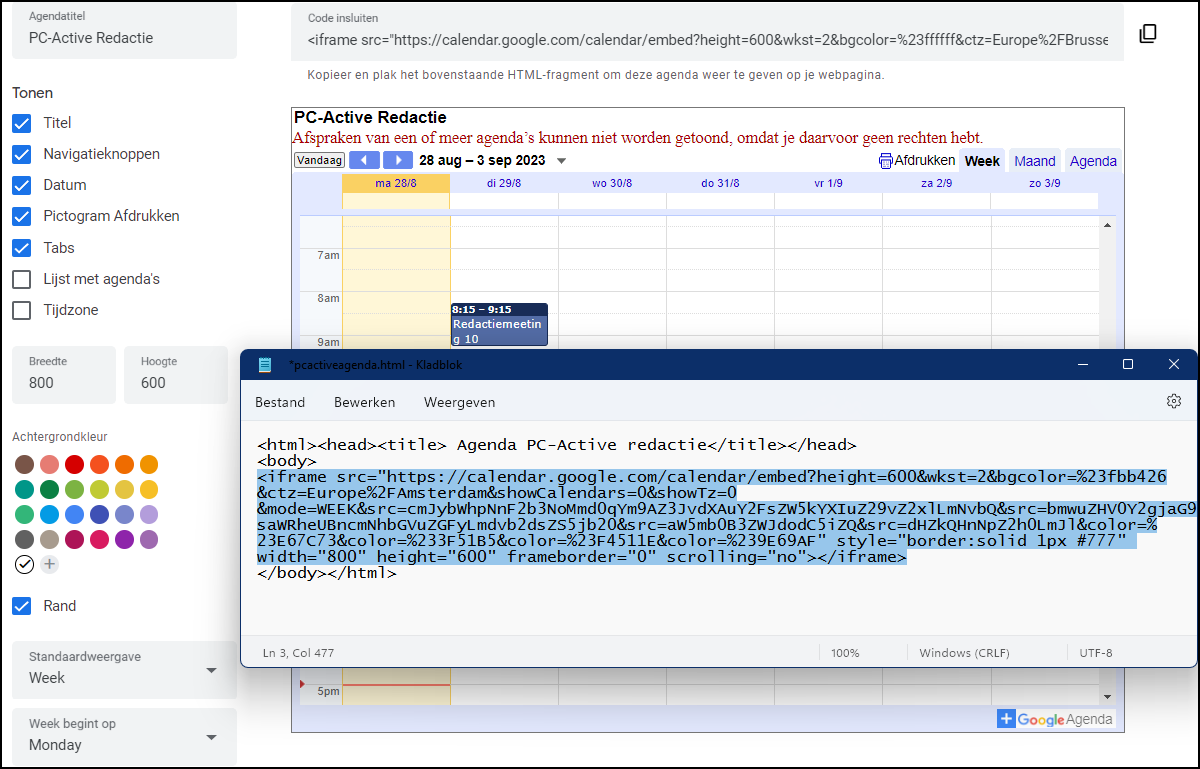This screenshot has width=1200, height=769.
Task: Open the Standaardweergave dropdown
Action: 124,669
